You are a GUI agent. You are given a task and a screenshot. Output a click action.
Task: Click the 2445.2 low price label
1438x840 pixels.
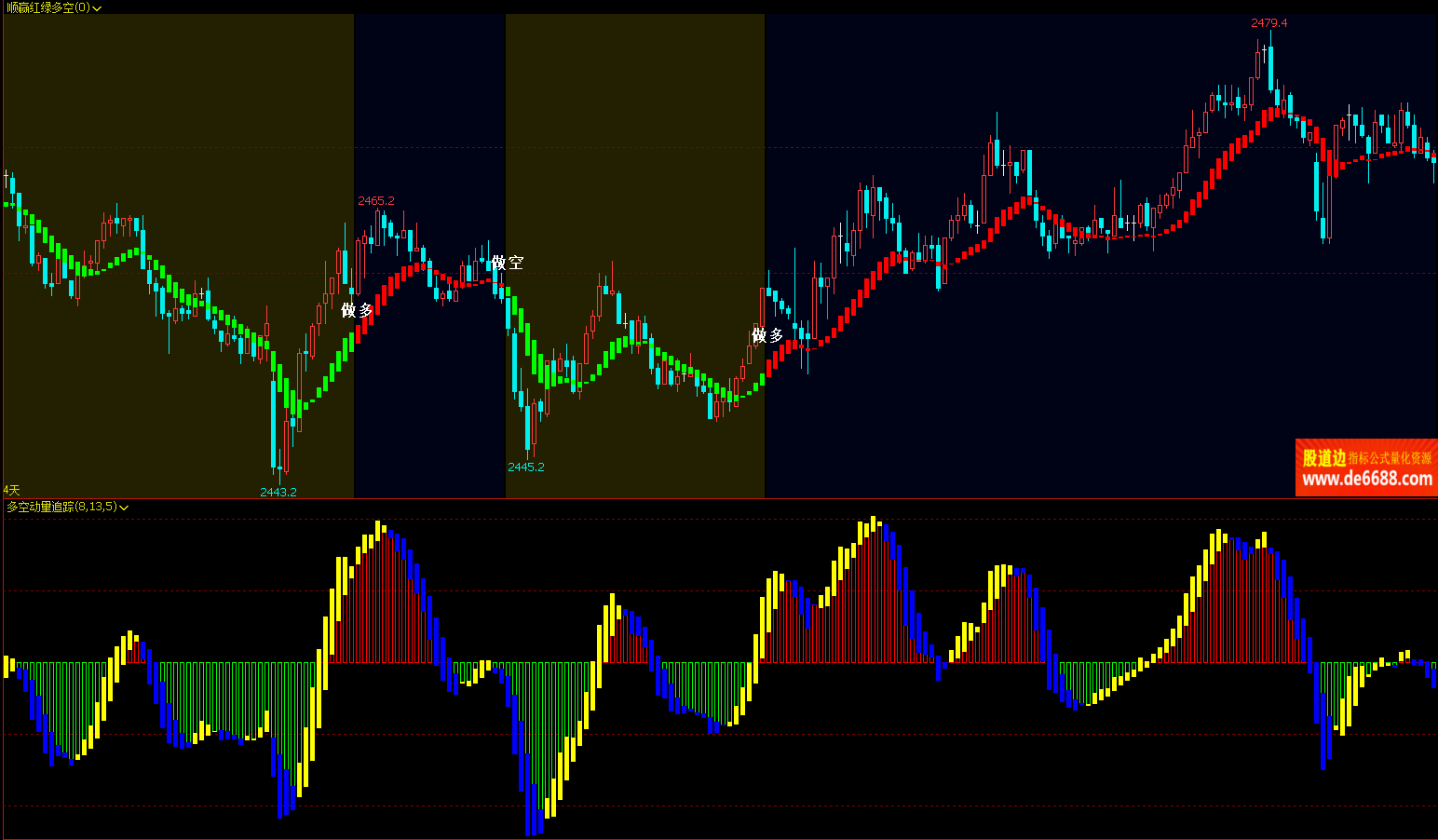pyautogui.click(x=526, y=467)
